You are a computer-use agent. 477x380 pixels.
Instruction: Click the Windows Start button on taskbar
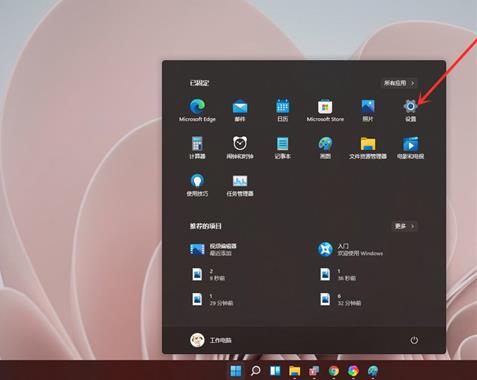(x=236, y=370)
